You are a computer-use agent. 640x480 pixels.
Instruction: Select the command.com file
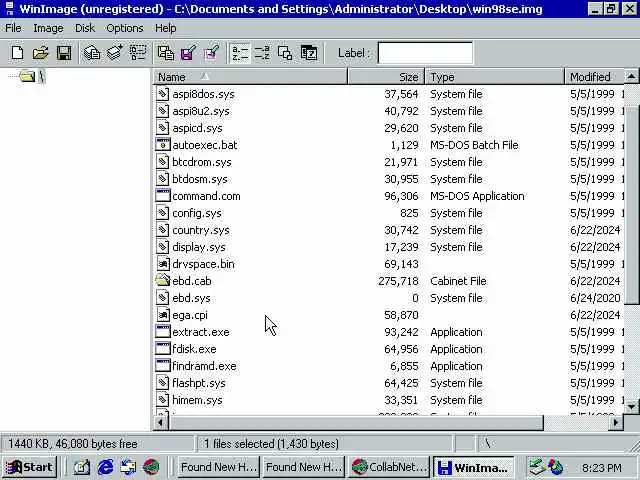[206, 196]
